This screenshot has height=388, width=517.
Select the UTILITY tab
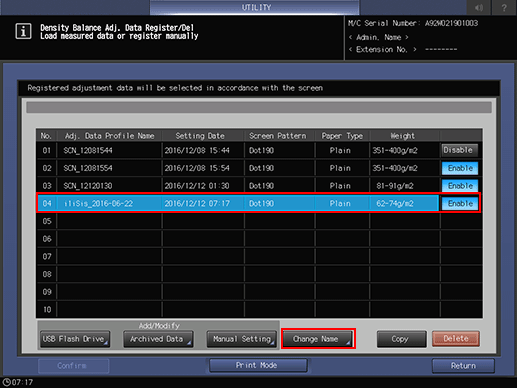pyautogui.click(x=255, y=7)
